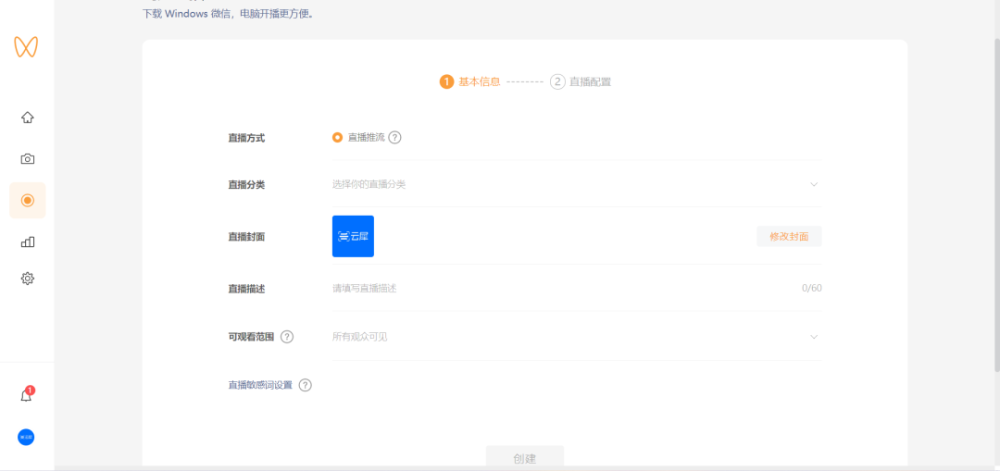Viewport: 1000px width, 471px height.
Task: Click the blue 云犀 cover thumbnail
Action: click(x=353, y=236)
